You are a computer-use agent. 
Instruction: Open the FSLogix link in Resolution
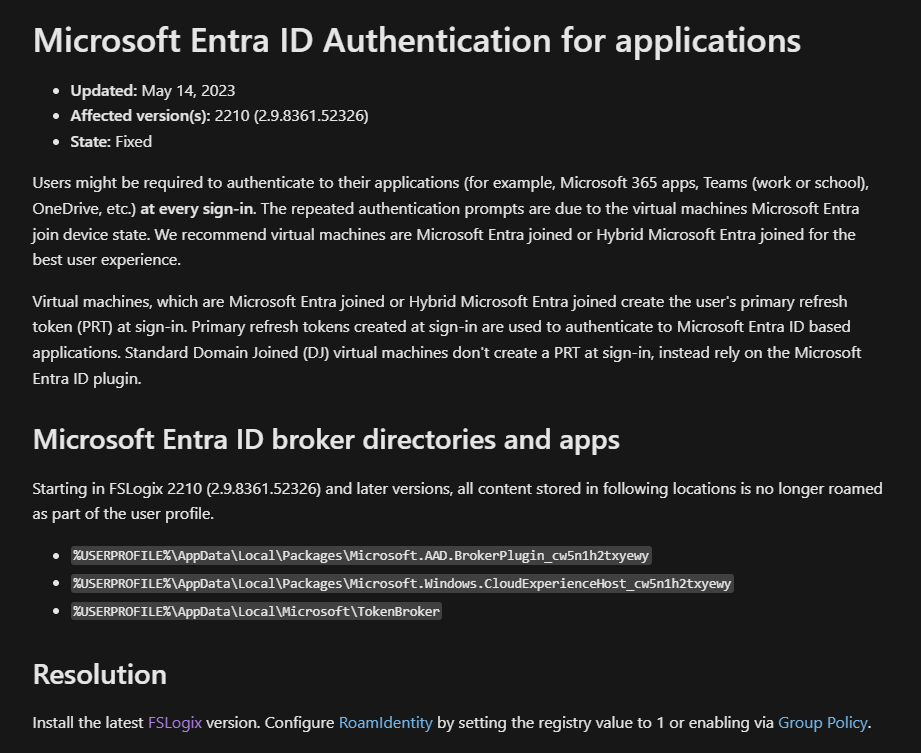(174, 722)
